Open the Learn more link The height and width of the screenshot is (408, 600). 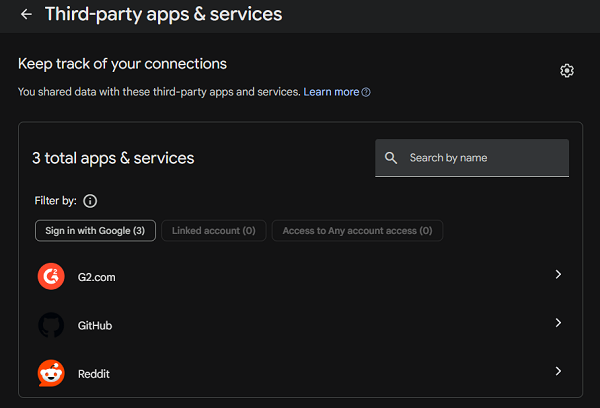[331, 92]
